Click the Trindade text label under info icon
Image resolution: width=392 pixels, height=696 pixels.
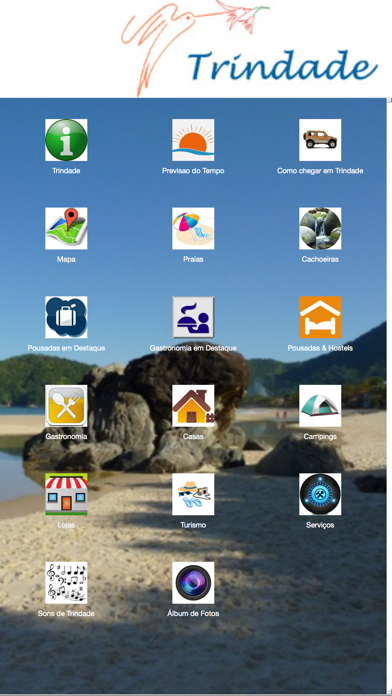[66, 170]
